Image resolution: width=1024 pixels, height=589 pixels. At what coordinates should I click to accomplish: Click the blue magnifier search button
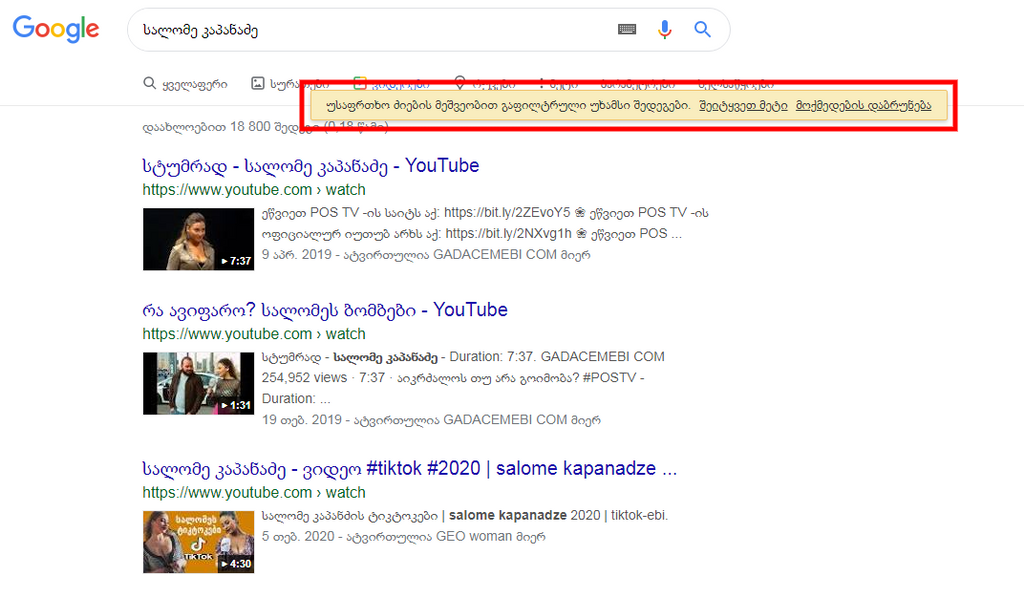click(x=703, y=29)
